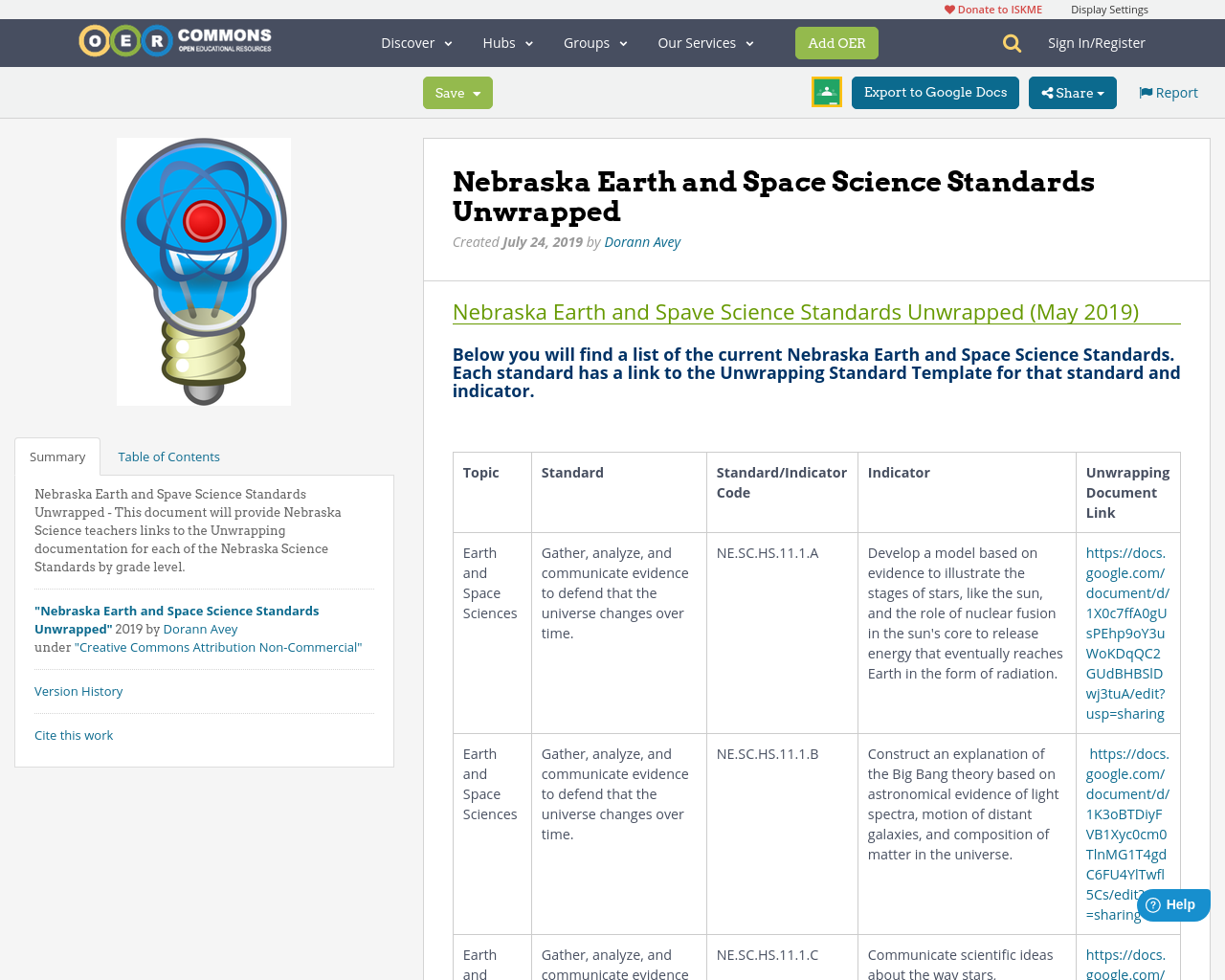Click Cite this work
This screenshot has height=980, width=1225.
[74, 735]
